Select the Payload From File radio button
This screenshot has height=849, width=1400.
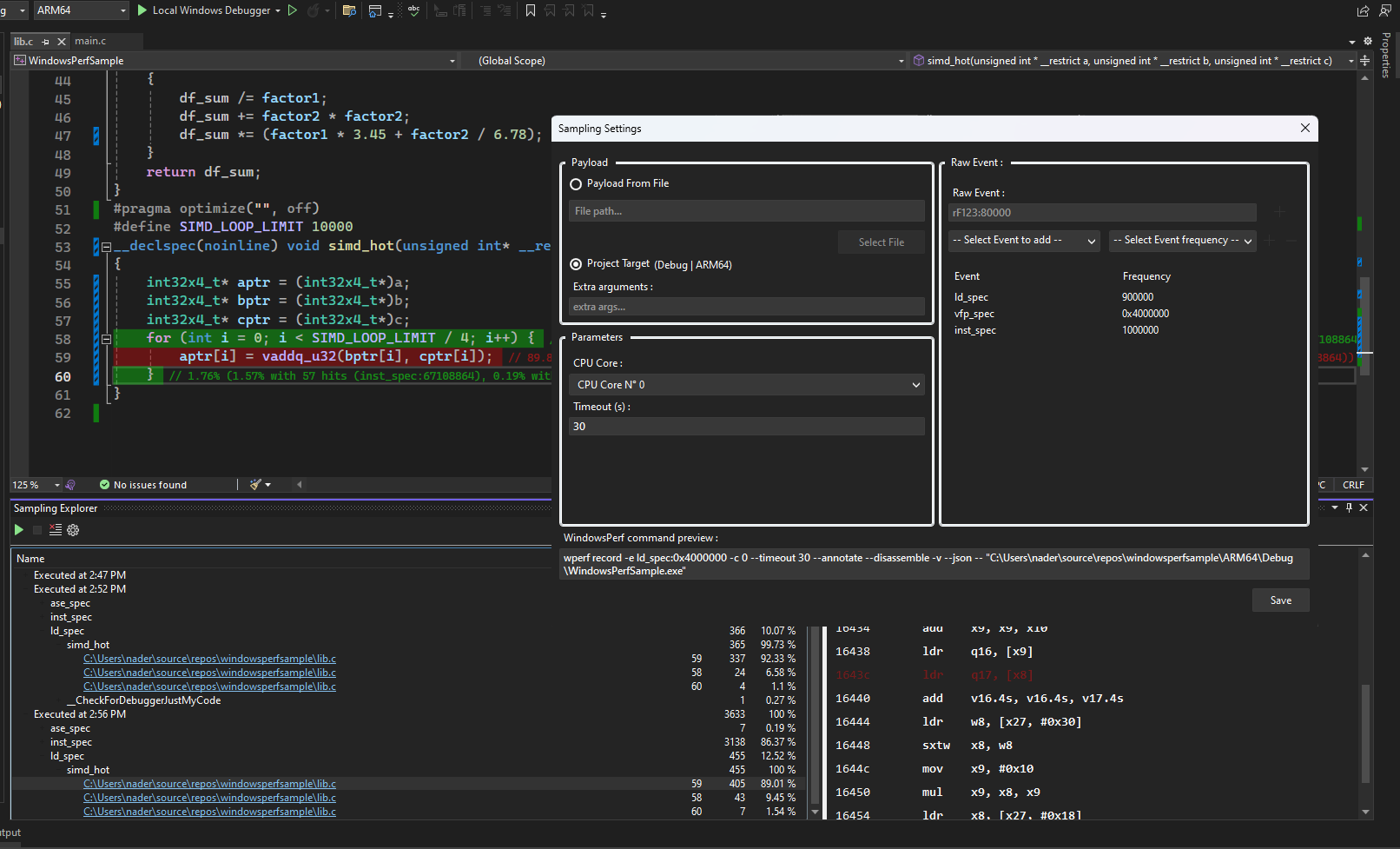(576, 183)
